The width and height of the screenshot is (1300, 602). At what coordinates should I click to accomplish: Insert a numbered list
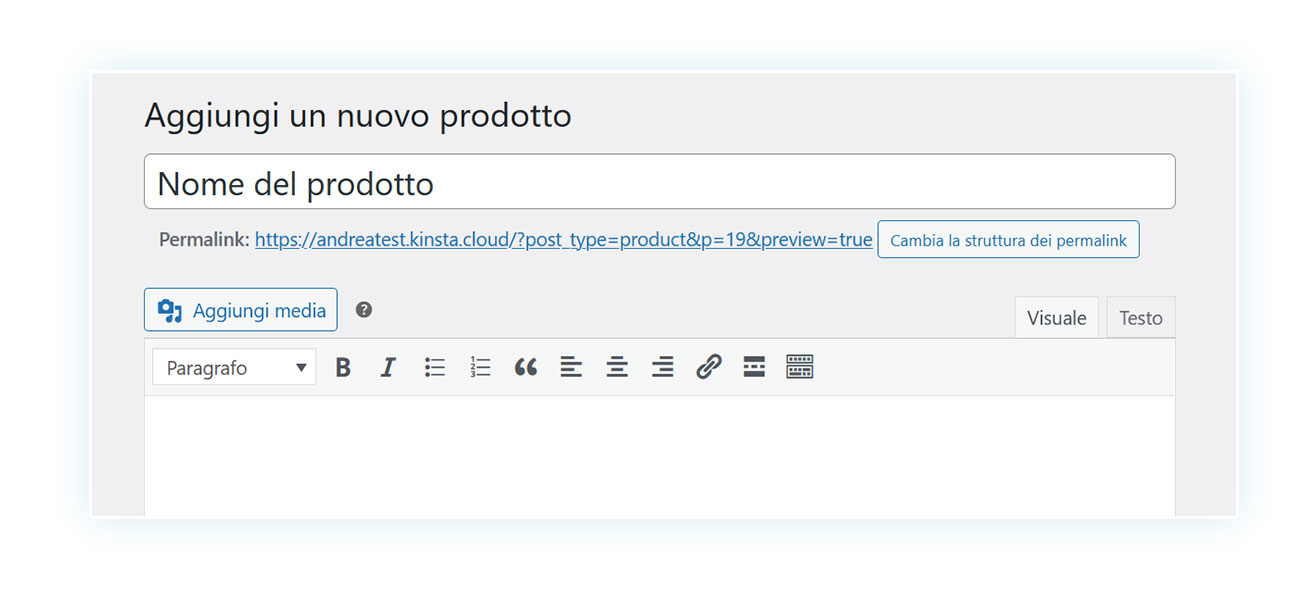click(x=480, y=367)
